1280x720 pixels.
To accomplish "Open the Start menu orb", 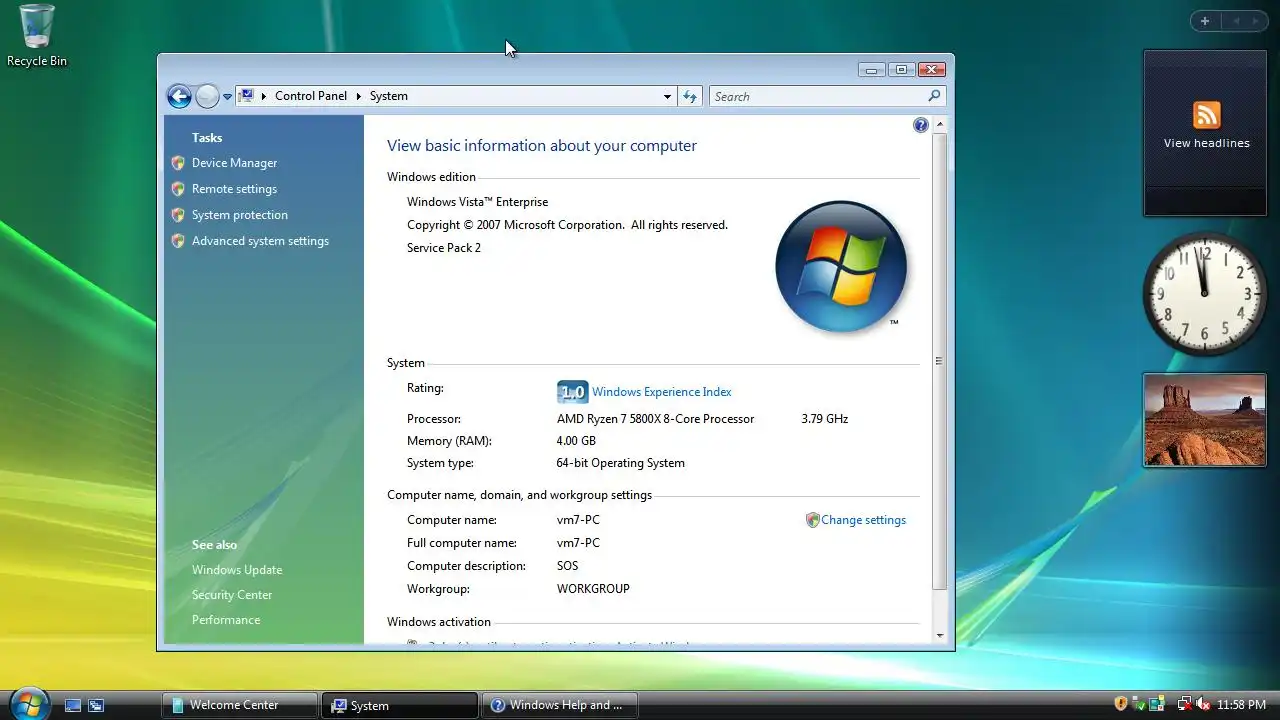I will coord(28,702).
